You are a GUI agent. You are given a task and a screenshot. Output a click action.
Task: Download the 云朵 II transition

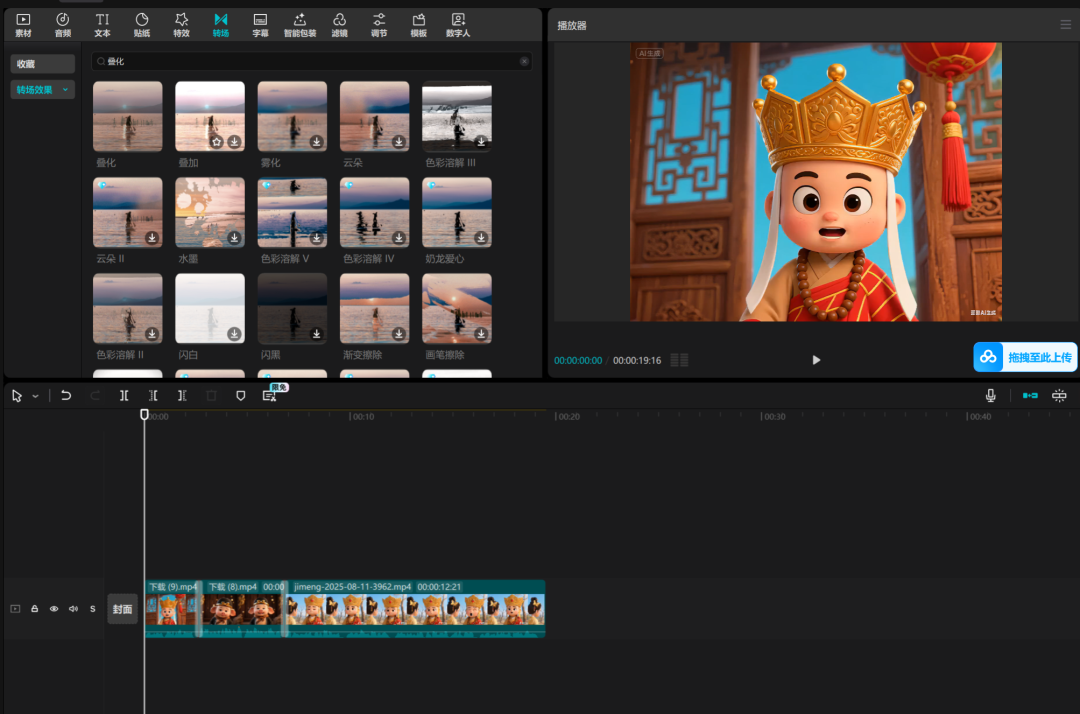coord(152,238)
